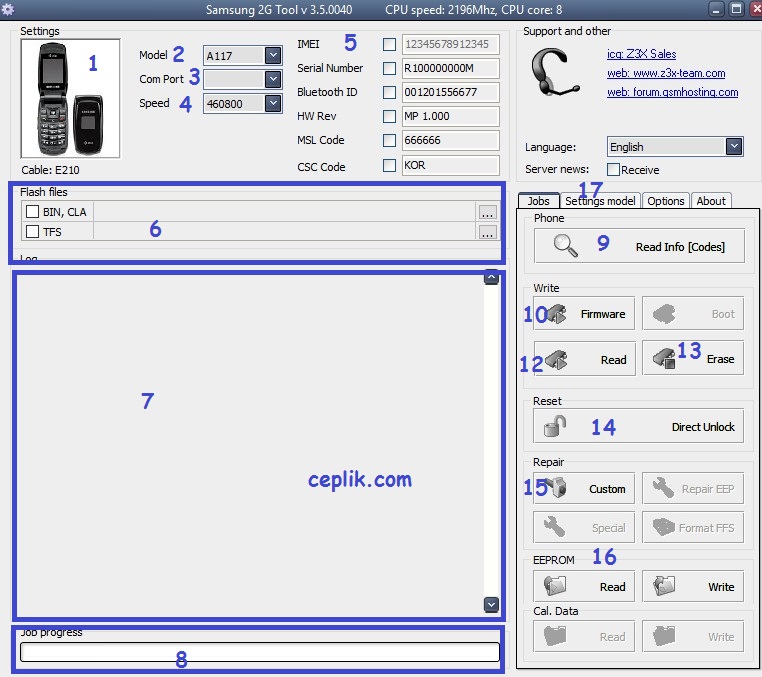
Task: Click the gear app icon in title bar
Action: [7, 9]
